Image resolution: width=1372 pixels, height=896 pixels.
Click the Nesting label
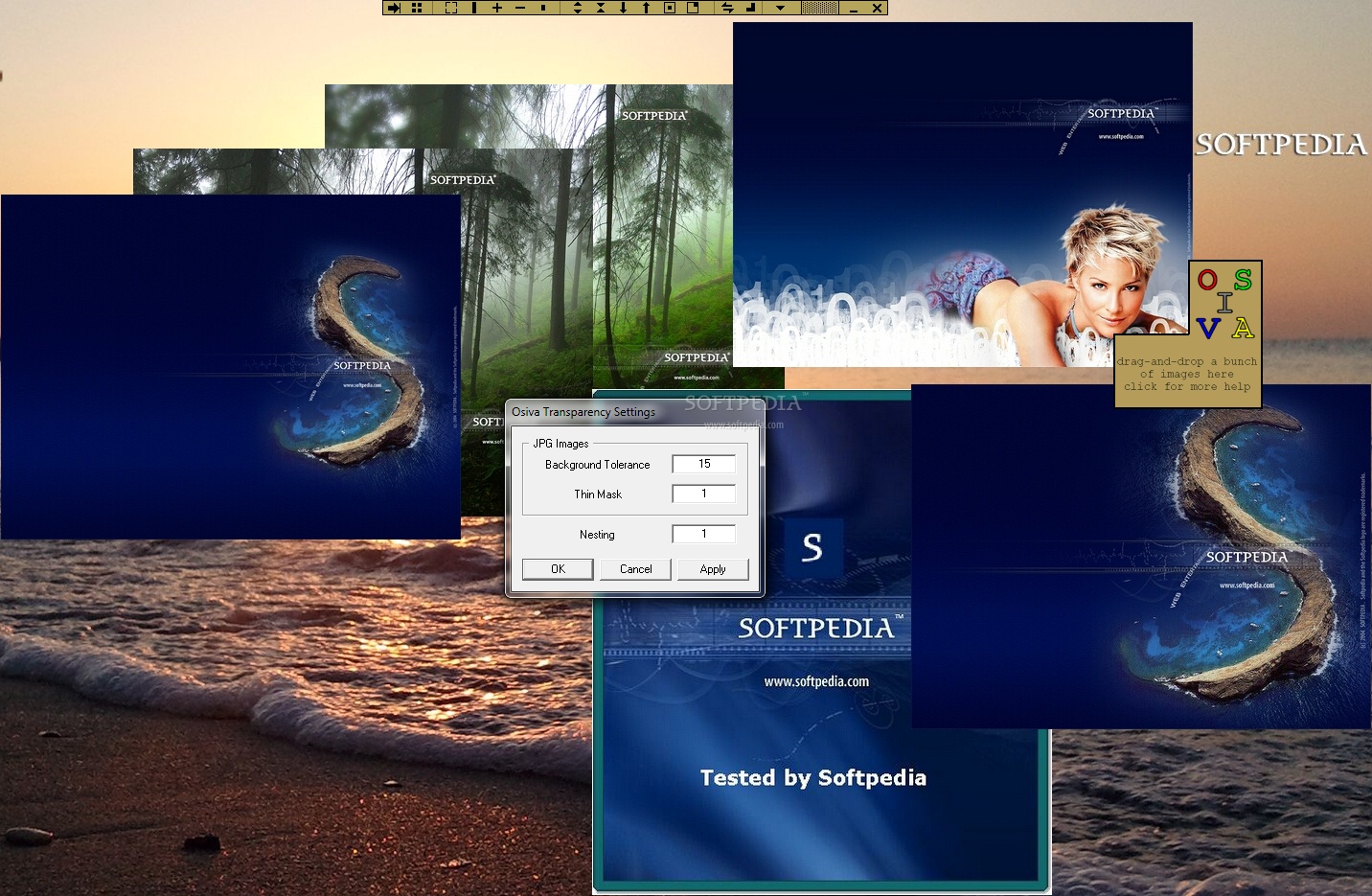coord(597,535)
